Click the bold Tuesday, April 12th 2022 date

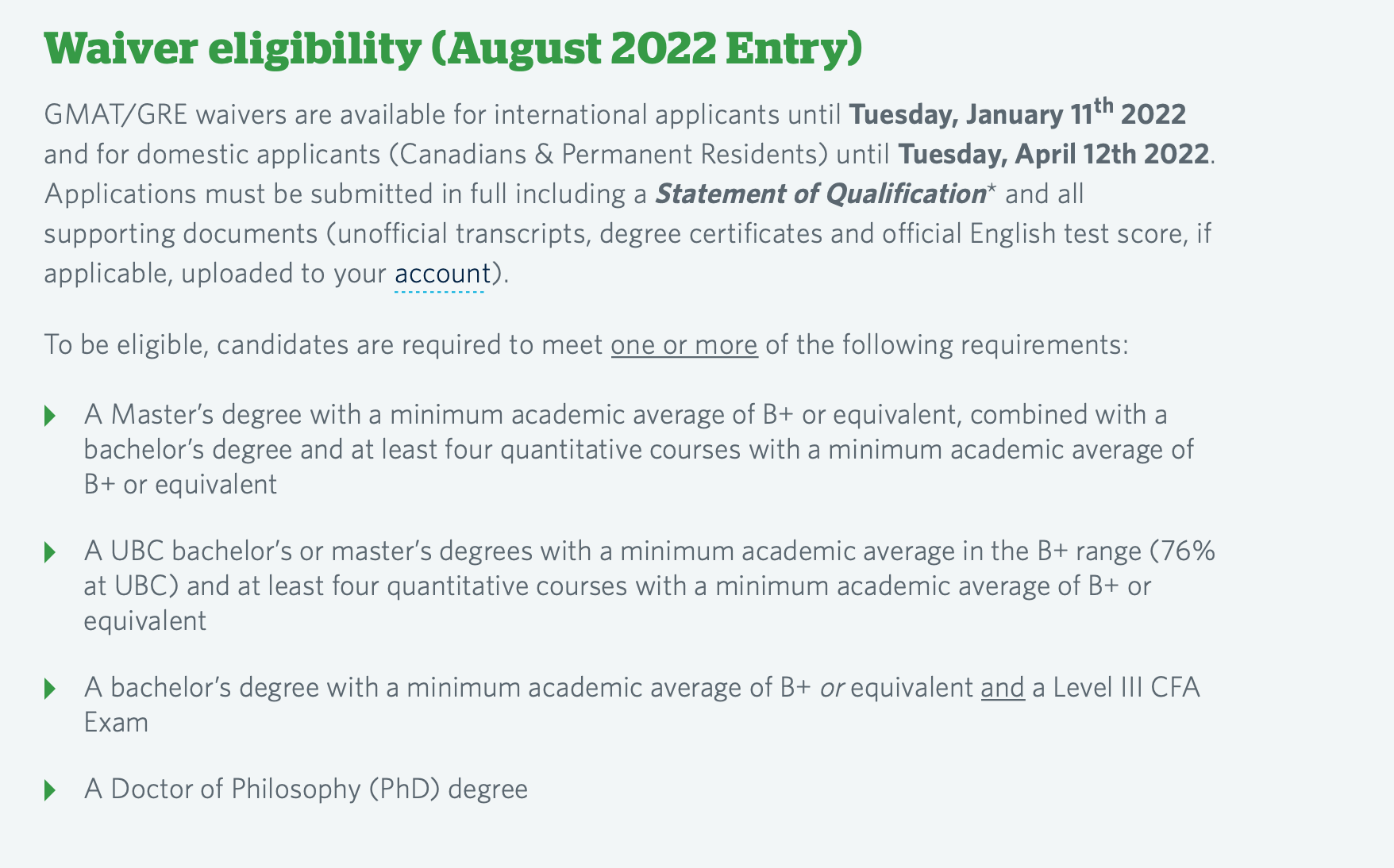pyautogui.click(x=1054, y=154)
